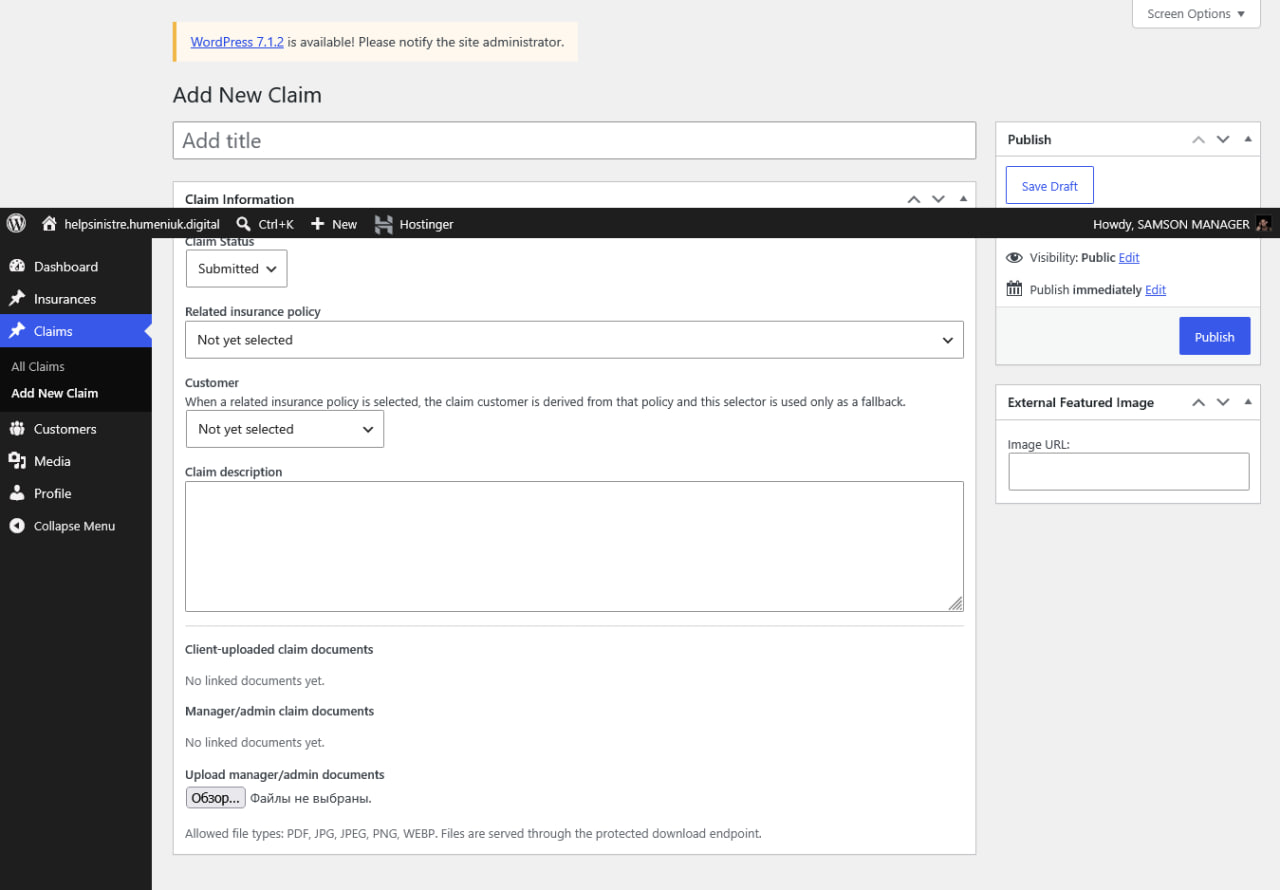The height and width of the screenshot is (890, 1280).
Task: Click the 'Allowed file types' note
Action: [x=473, y=833]
